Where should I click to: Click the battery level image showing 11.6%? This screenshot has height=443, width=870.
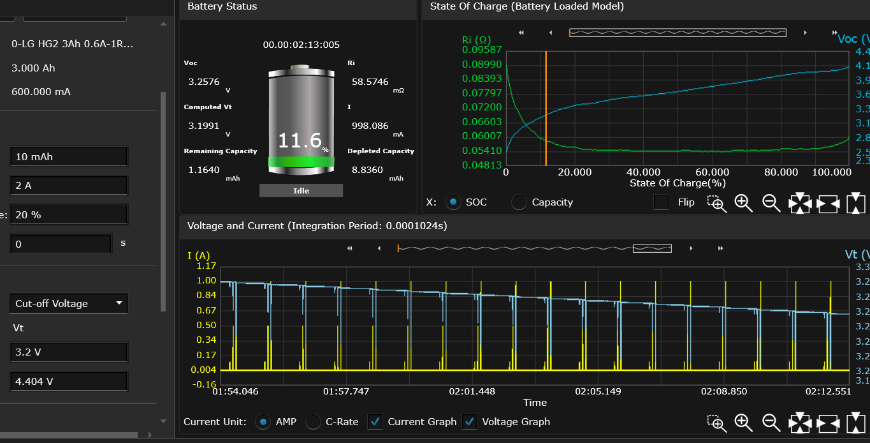click(301, 120)
